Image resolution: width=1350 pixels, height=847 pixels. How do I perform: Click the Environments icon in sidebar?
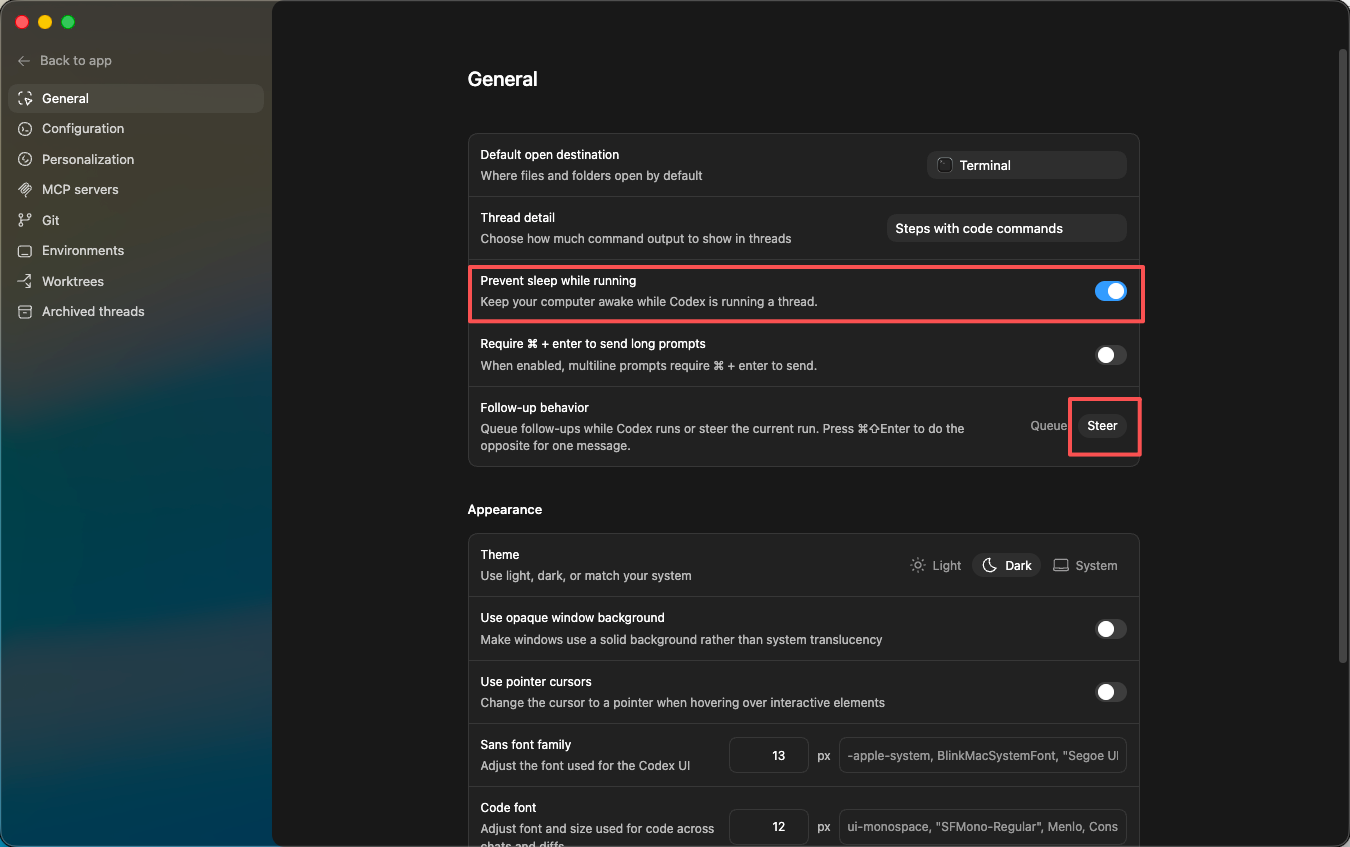[x=25, y=251]
